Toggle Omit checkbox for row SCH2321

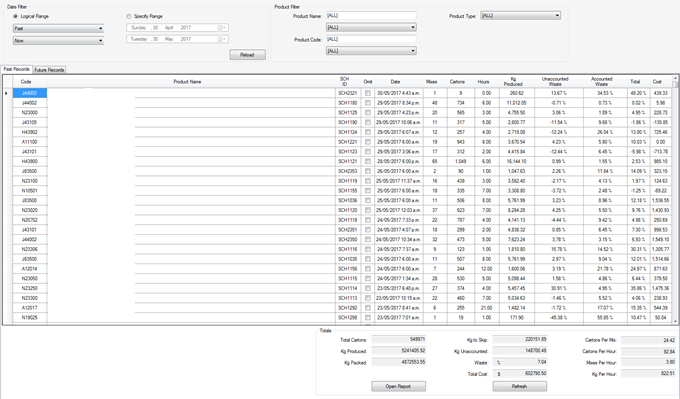point(368,93)
